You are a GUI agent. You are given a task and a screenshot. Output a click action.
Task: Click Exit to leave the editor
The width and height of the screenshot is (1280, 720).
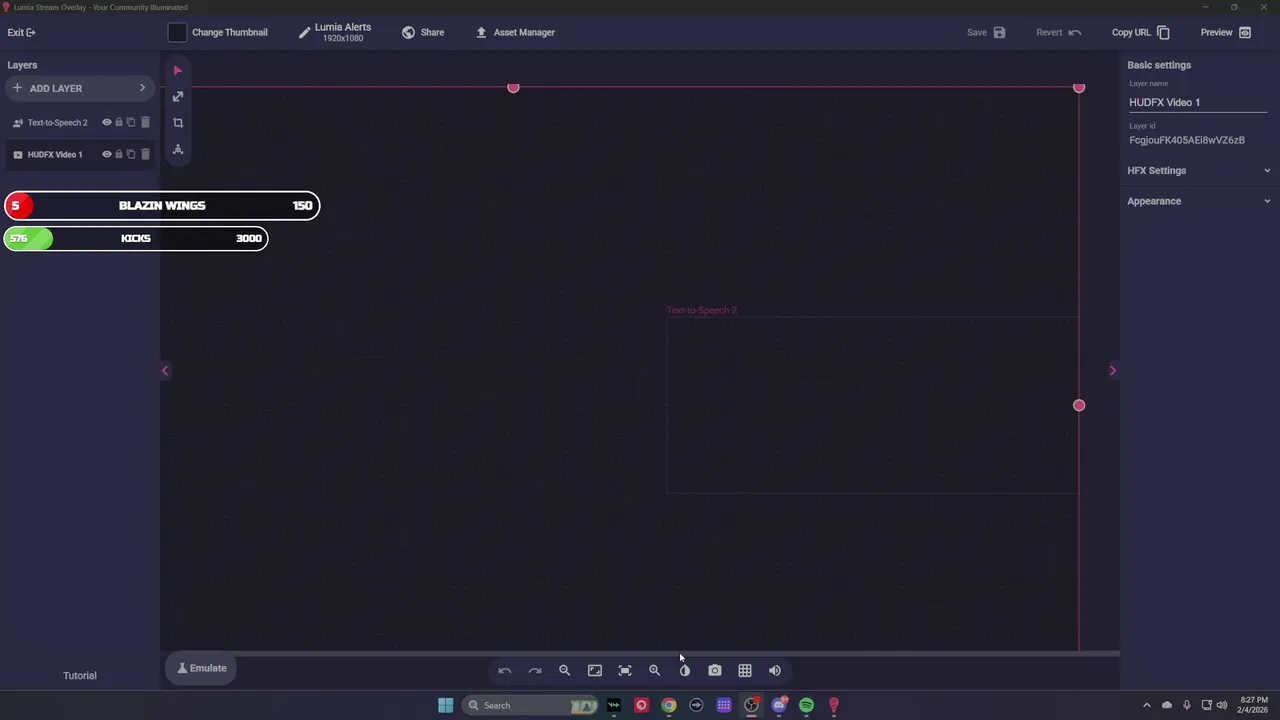pos(21,32)
